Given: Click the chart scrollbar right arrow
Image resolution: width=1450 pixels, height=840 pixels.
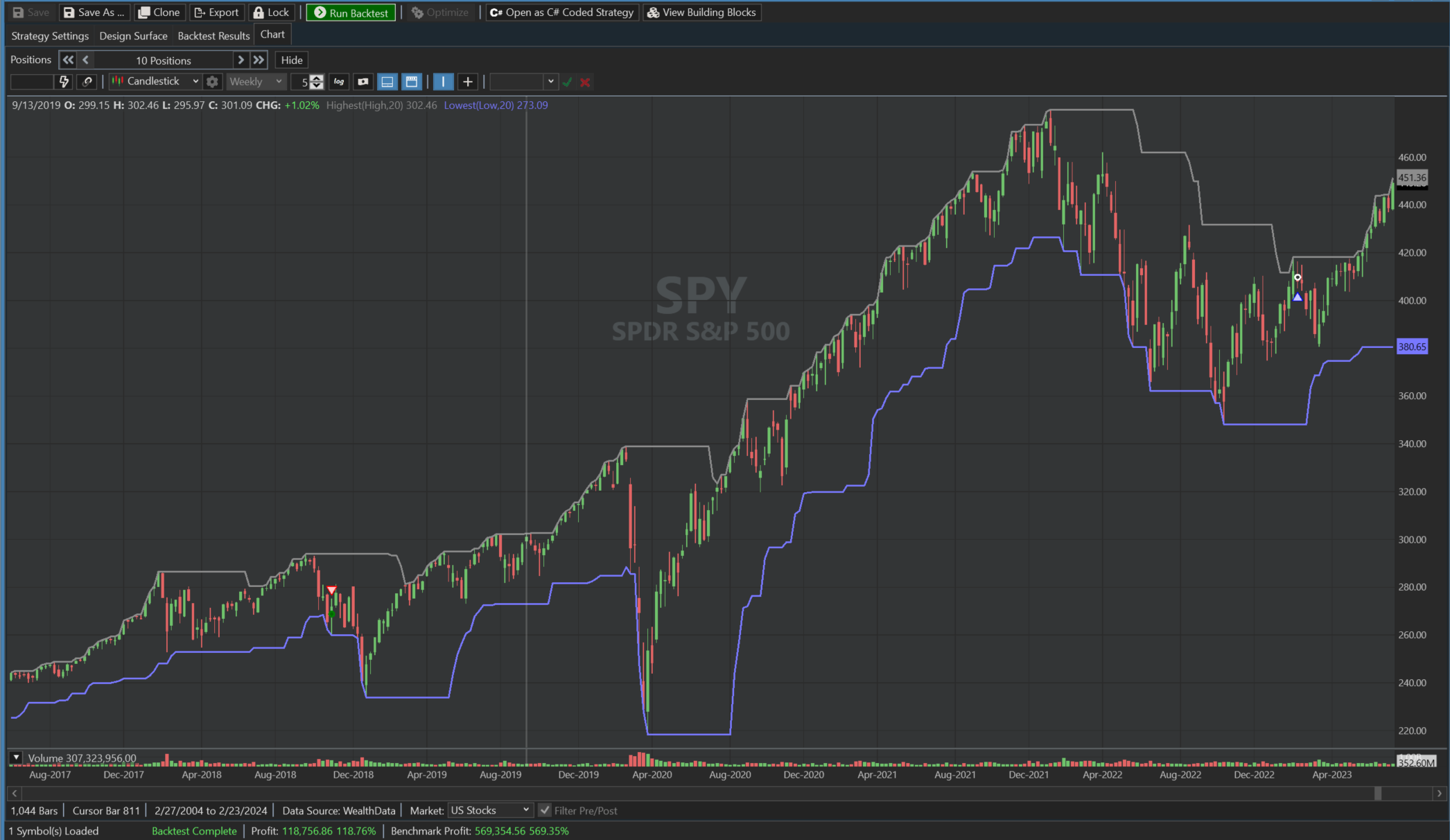Looking at the screenshot, I should point(1440,793).
